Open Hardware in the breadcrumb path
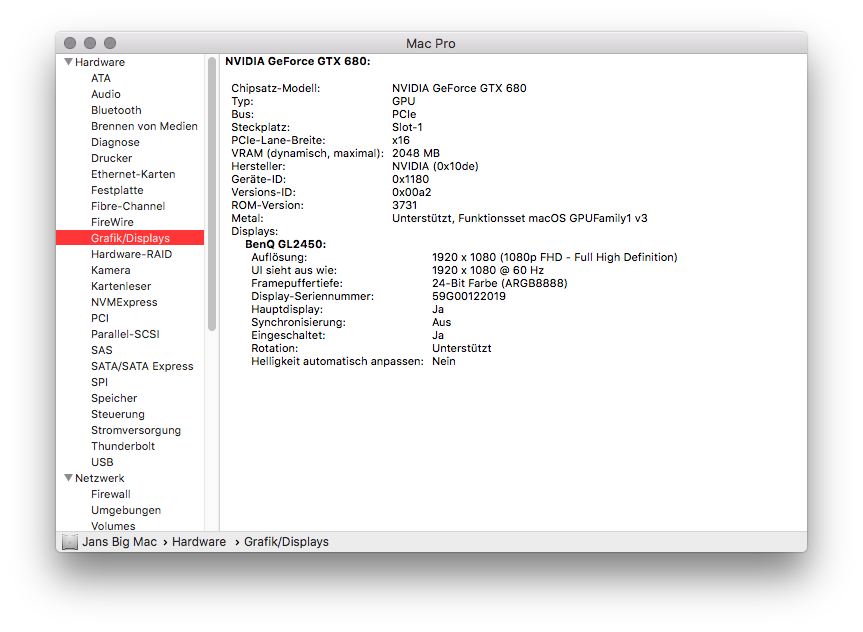This screenshot has height=632, width=863. pyautogui.click(x=199, y=541)
